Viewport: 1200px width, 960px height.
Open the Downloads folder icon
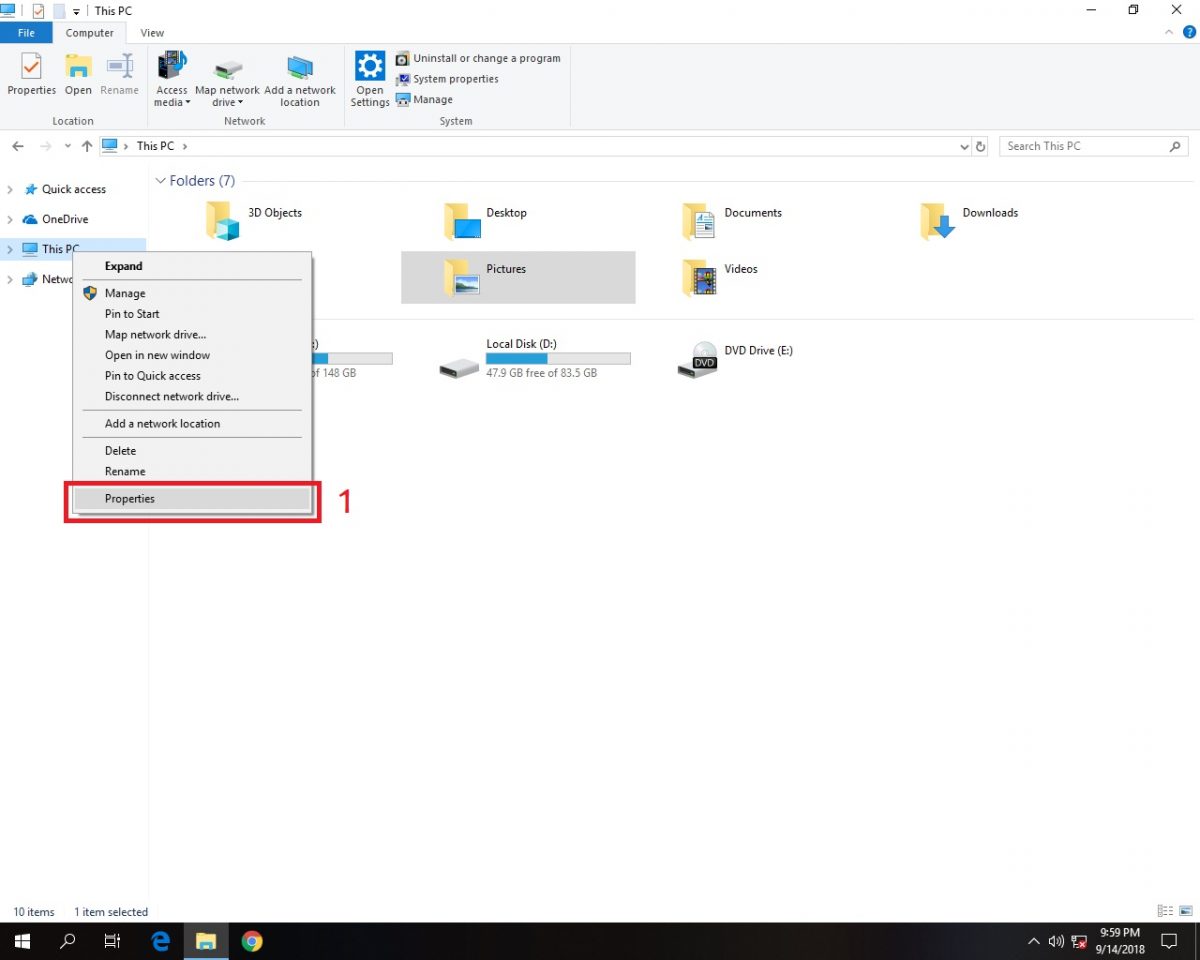pos(937,221)
